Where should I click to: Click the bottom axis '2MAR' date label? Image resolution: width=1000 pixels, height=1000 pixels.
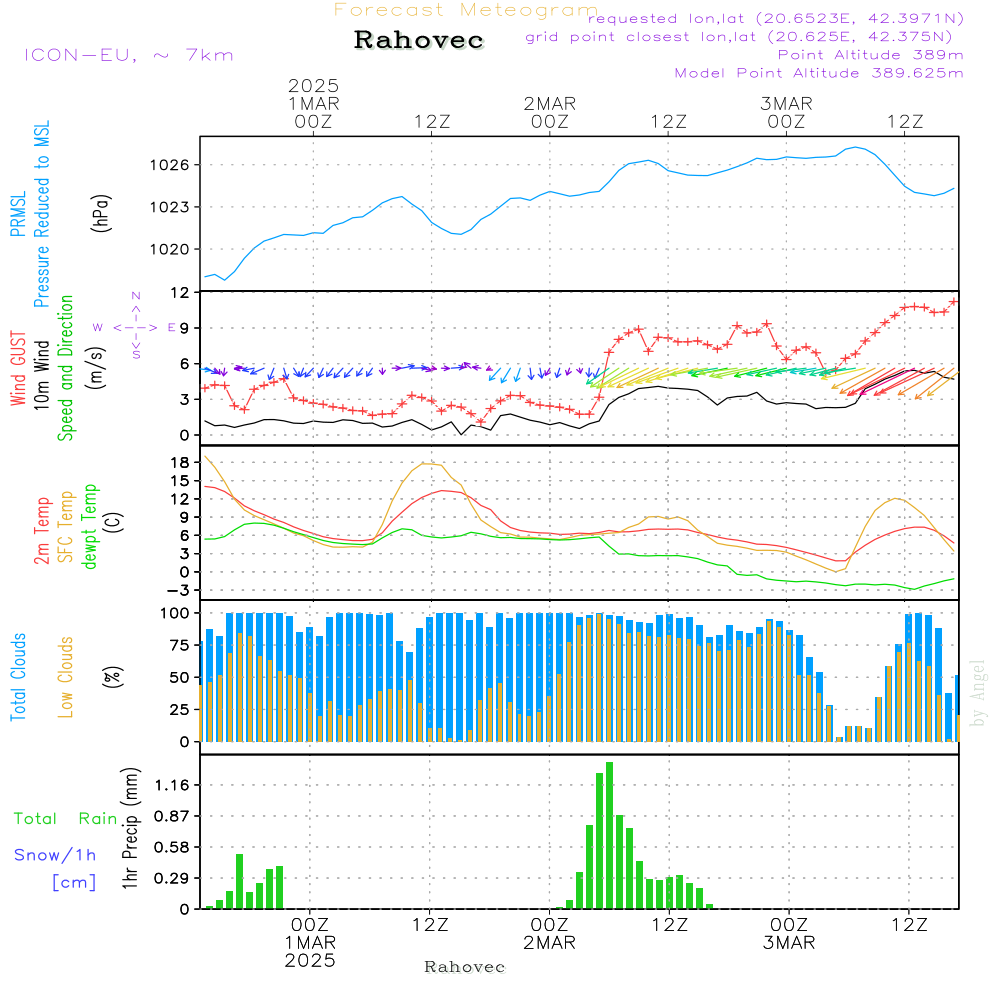point(549,943)
